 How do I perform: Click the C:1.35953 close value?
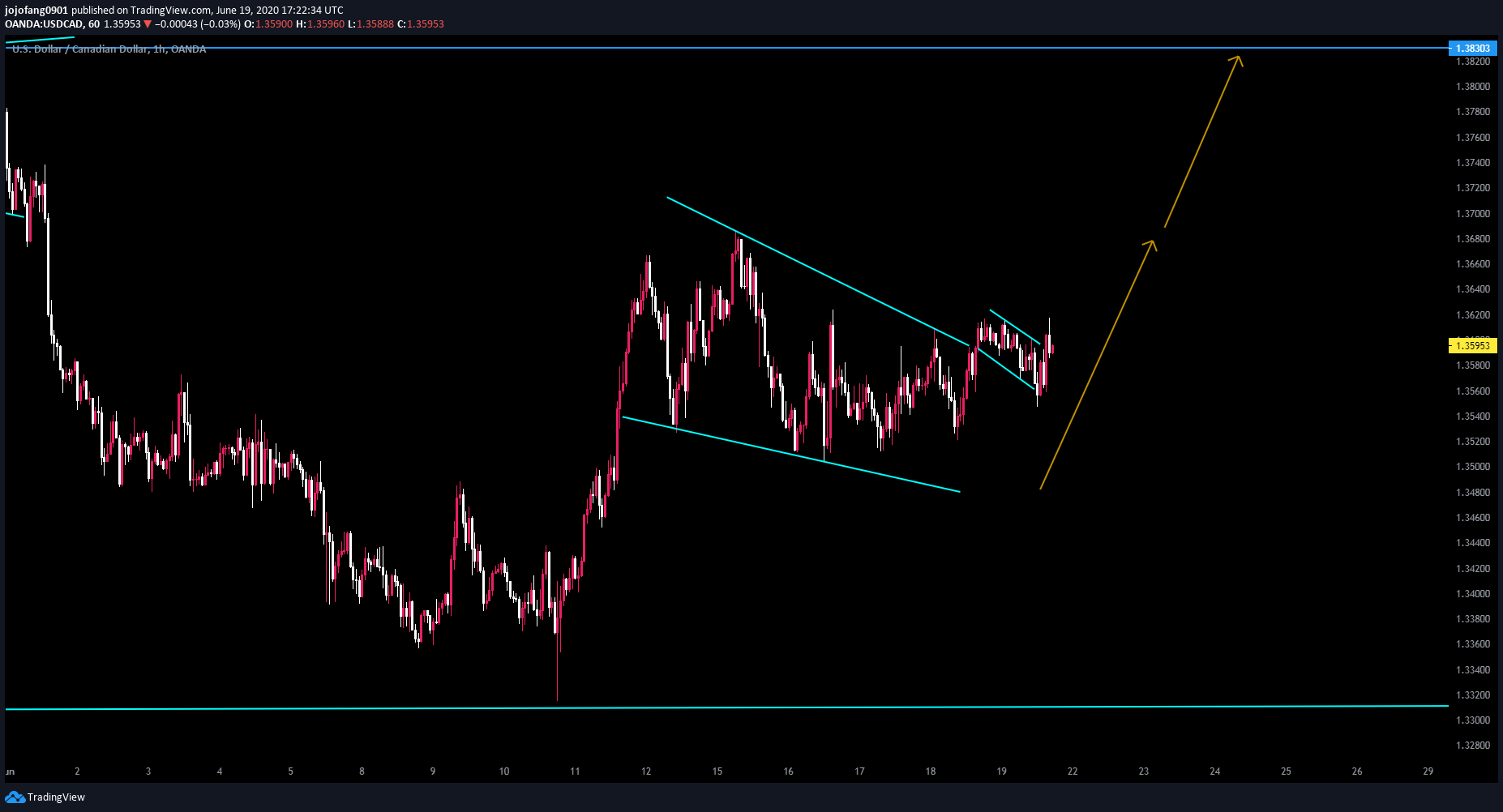click(421, 24)
